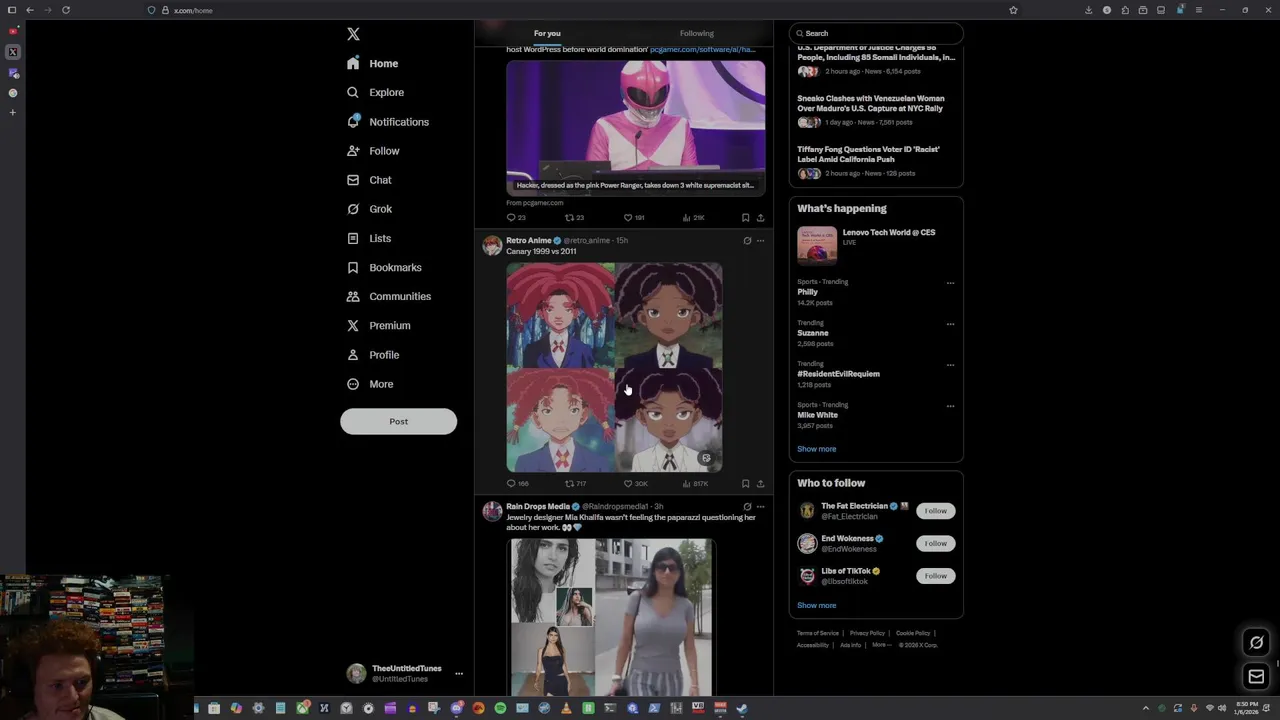Show more under Who to follow
This screenshot has height=720, width=1280.
816,605
